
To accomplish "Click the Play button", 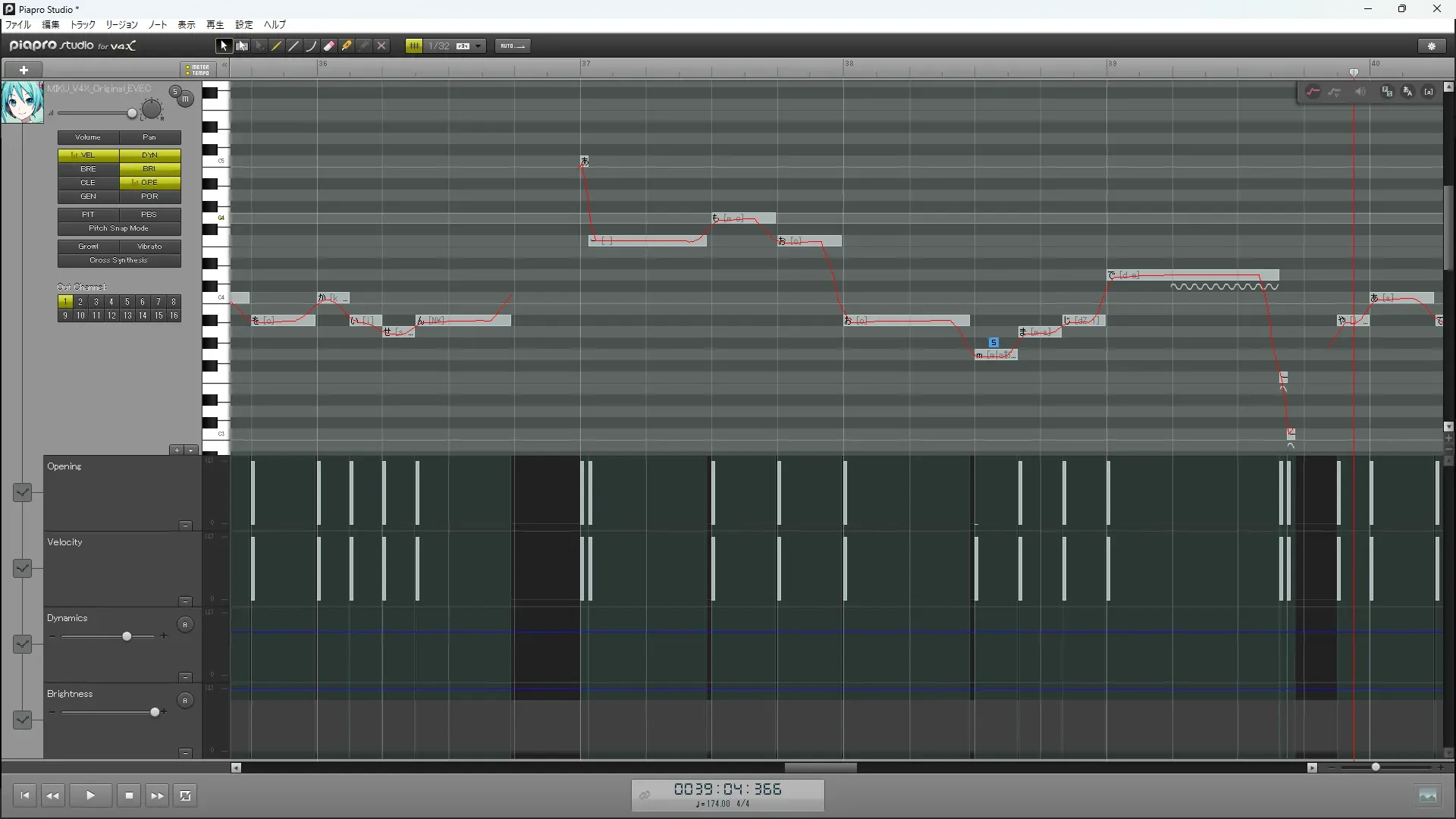I will tap(90, 795).
